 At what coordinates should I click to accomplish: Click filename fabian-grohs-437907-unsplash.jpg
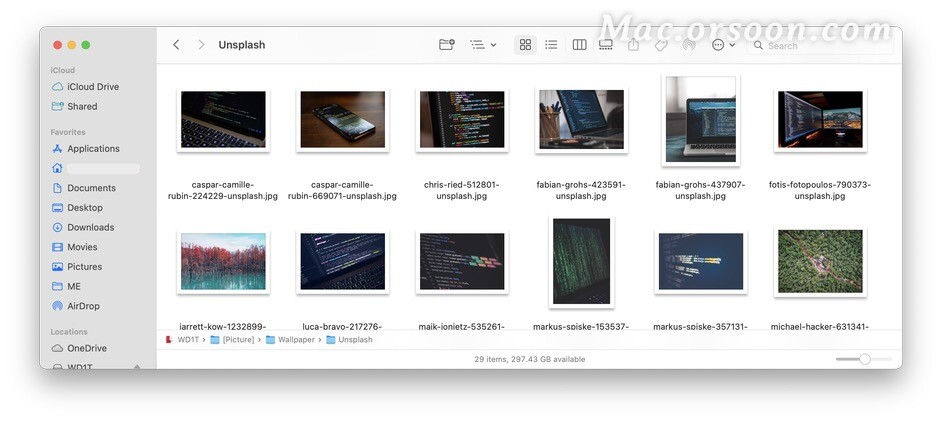[x=700, y=190]
